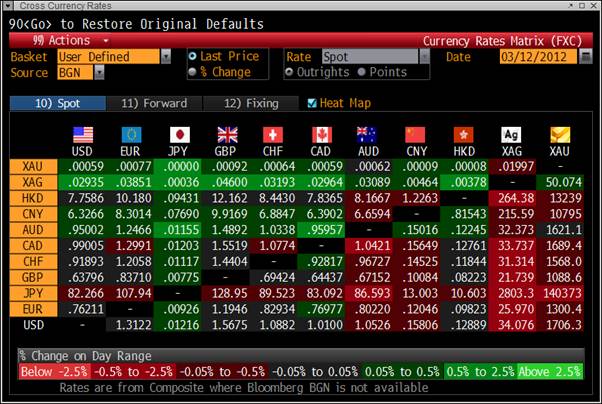Uncheck the Heat Map checkbox
Screen dimensions: 602x404
tap(312, 103)
